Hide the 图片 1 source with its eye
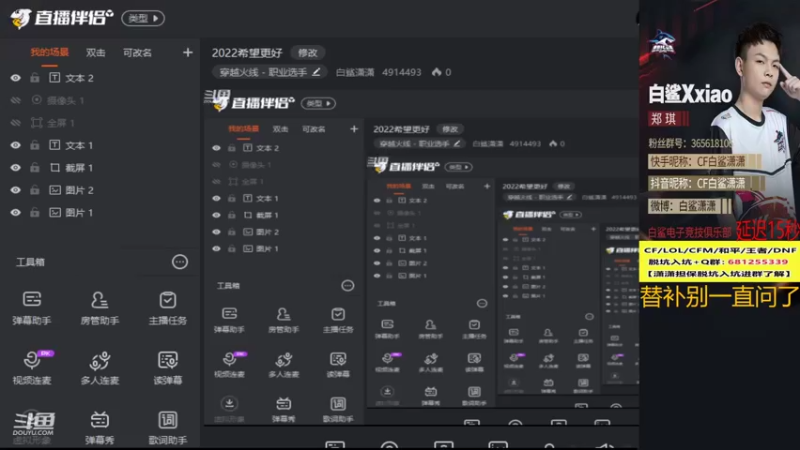The height and width of the screenshot is (450, 800). (x=16, y=212)
